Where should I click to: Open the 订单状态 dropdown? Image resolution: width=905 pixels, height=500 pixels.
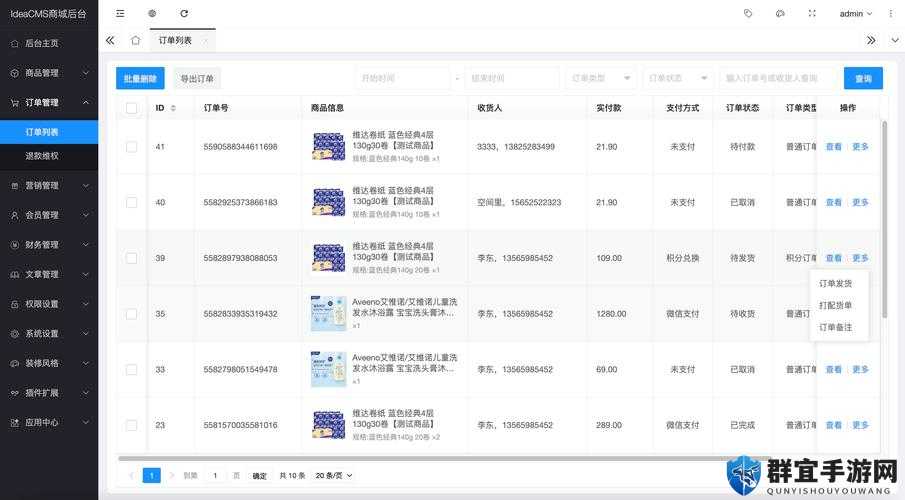pos(678,78)
